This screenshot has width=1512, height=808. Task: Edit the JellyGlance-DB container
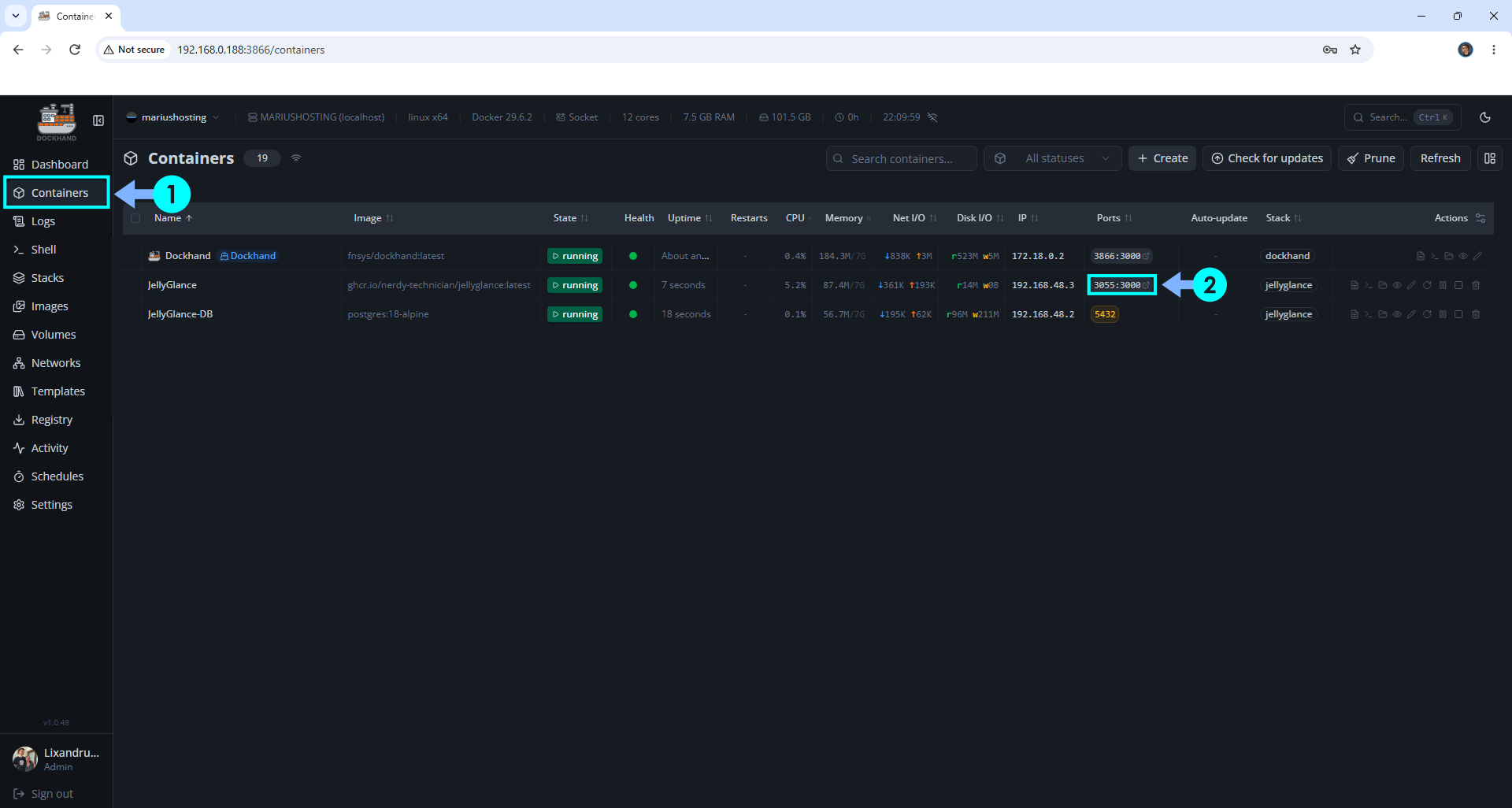coord(1412,314)
